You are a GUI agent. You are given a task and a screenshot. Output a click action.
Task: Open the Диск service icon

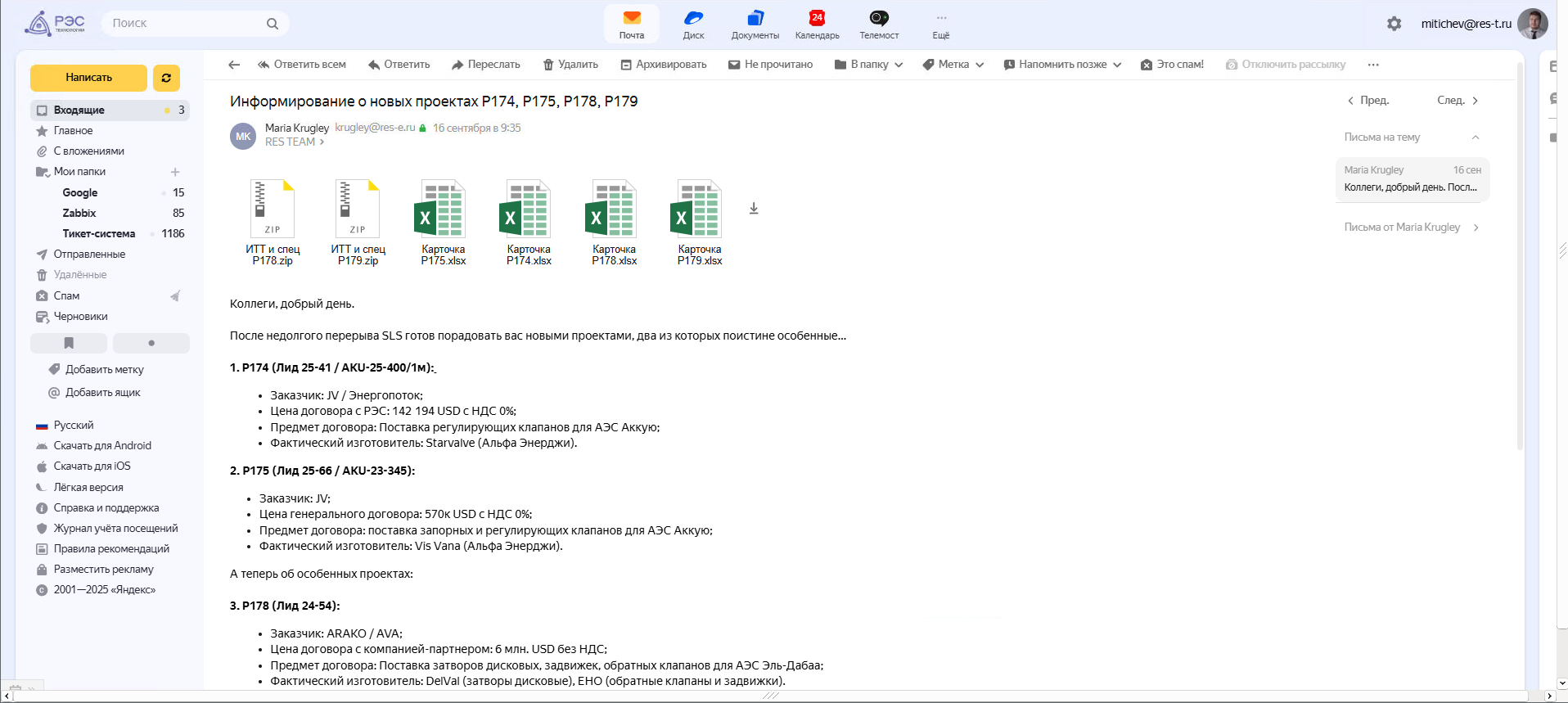click(x=693, y=24)
